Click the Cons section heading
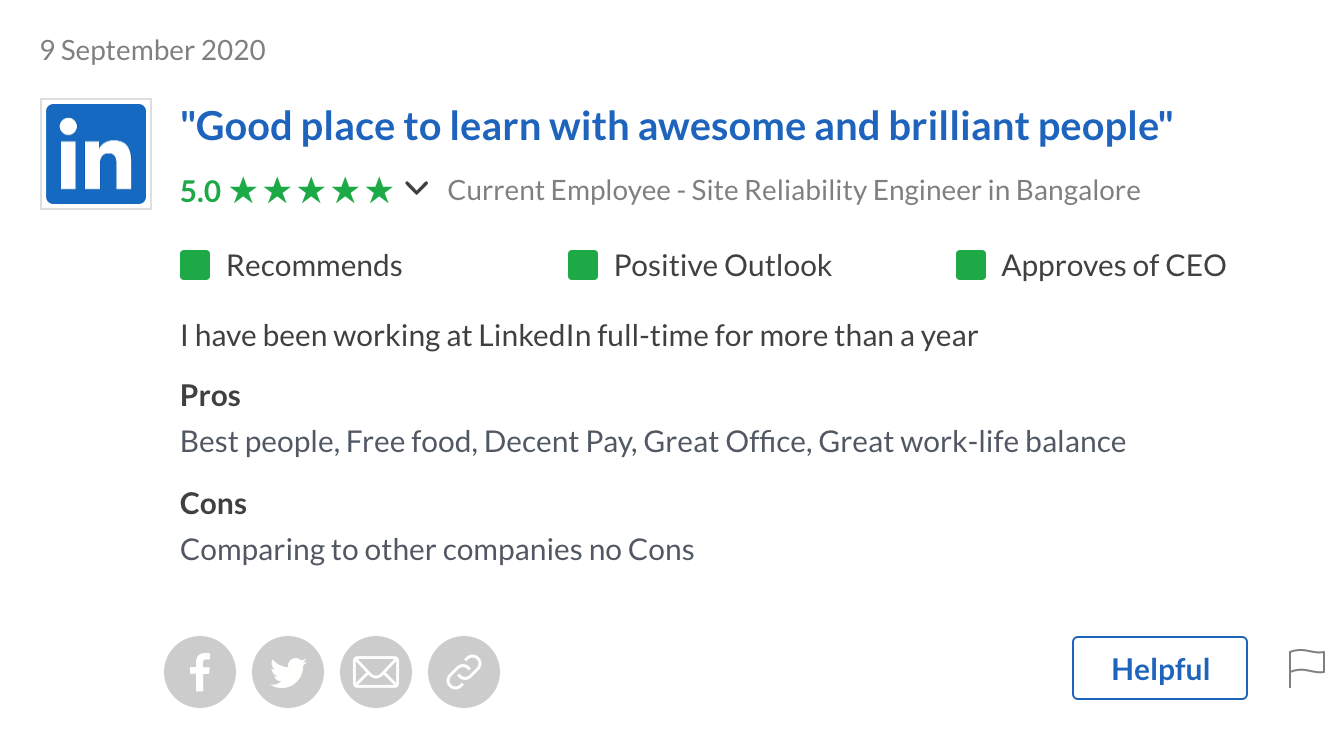1338x736 pixels. coord(213,503)
